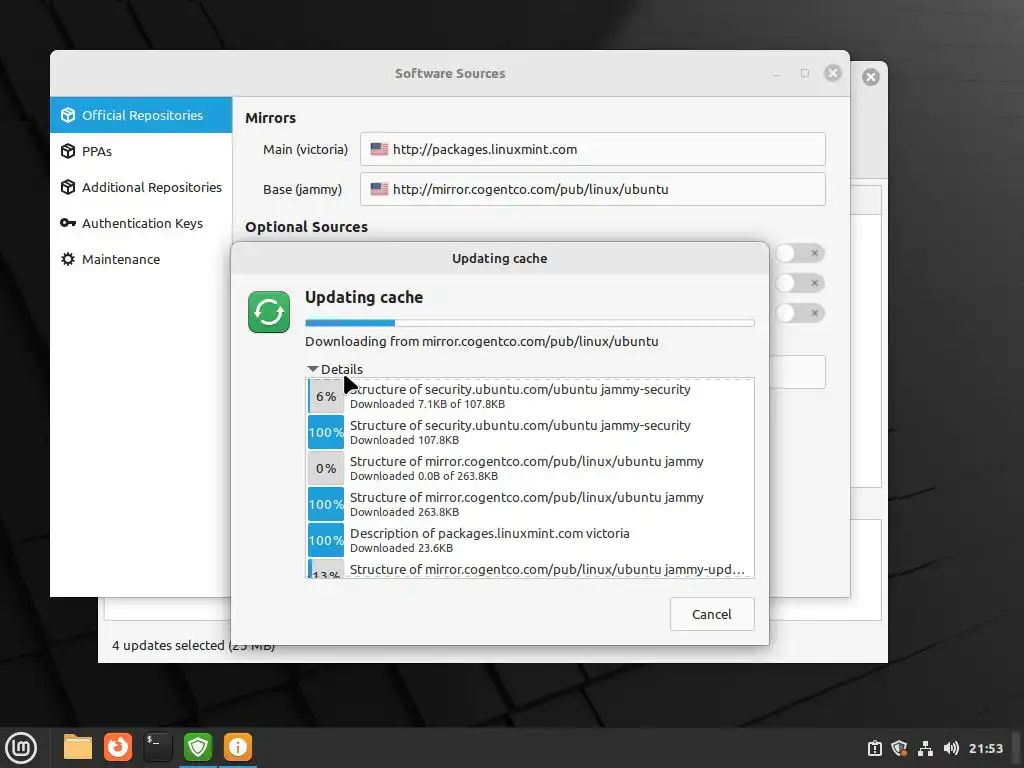Click the Updating cache progress bar

[x=530, y=323]
